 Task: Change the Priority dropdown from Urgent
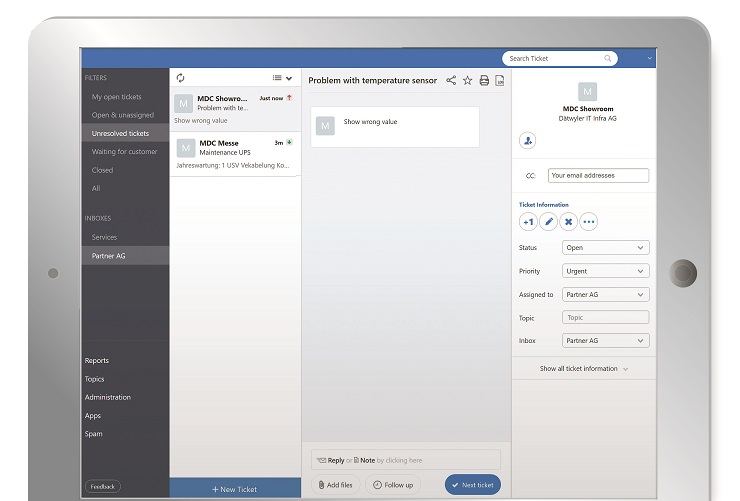[x=606, y=271]
